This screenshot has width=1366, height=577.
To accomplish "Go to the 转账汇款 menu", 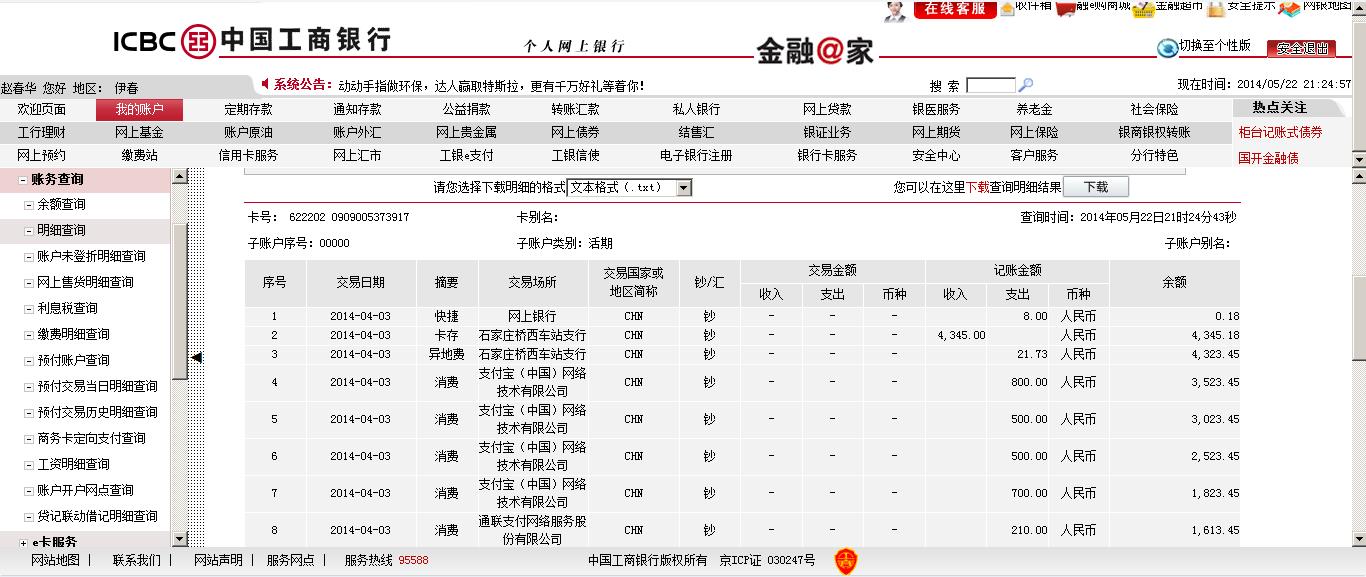I will [575, 109].
